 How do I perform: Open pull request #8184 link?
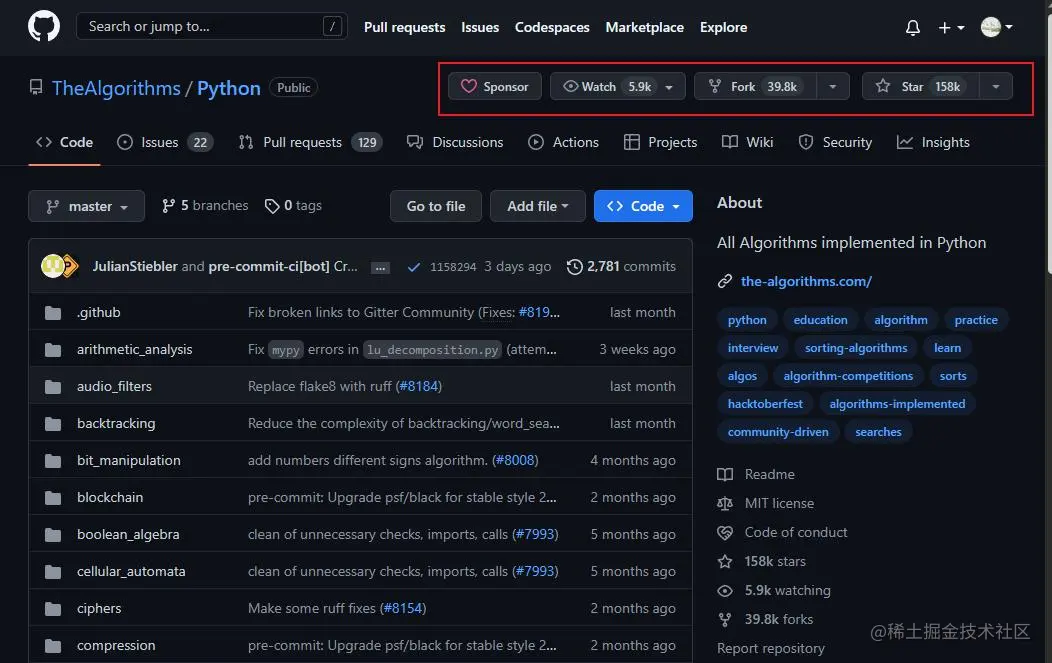pyautogui.click(x=419, y=386)
